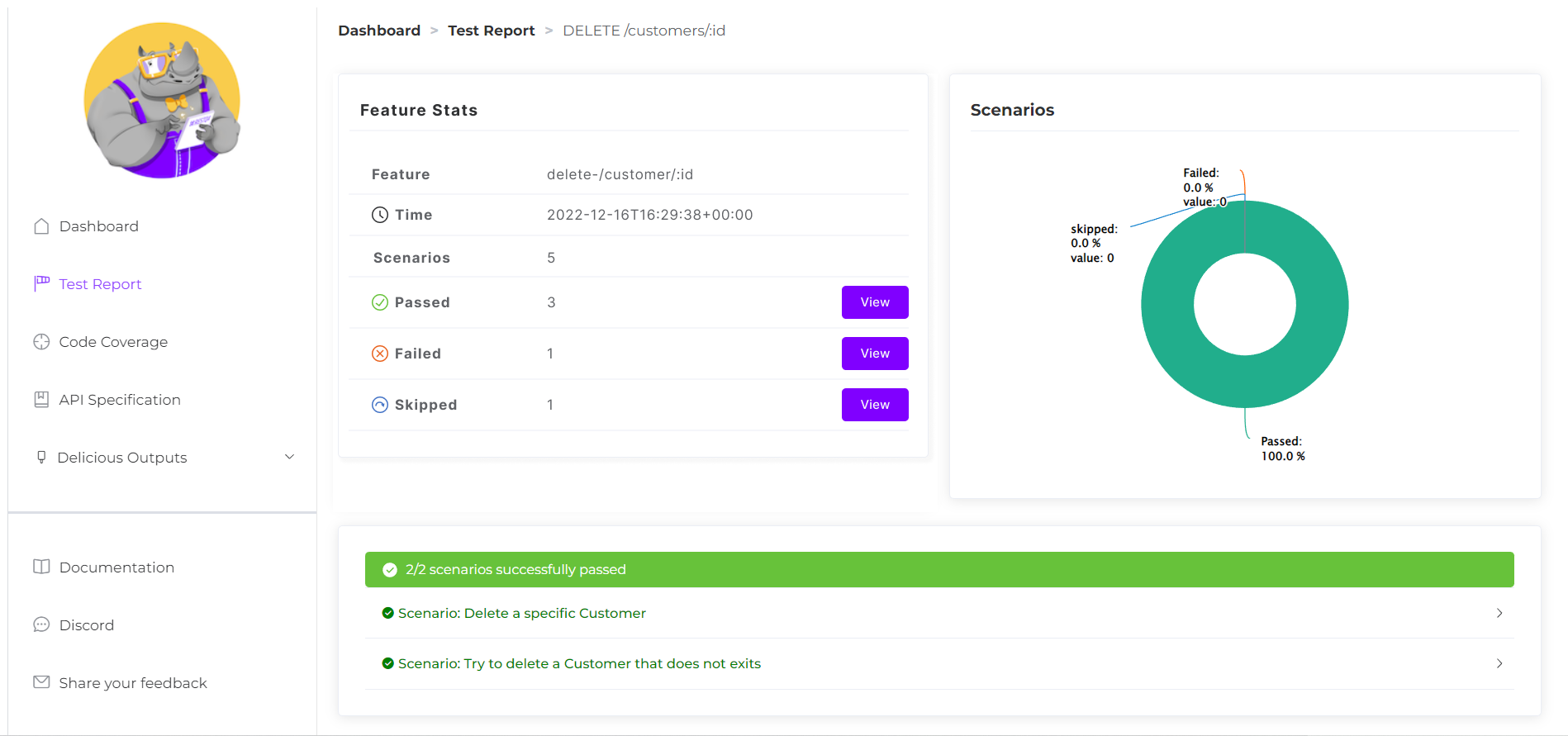Click the Delicious Outputs cup icon

(41, 457)
